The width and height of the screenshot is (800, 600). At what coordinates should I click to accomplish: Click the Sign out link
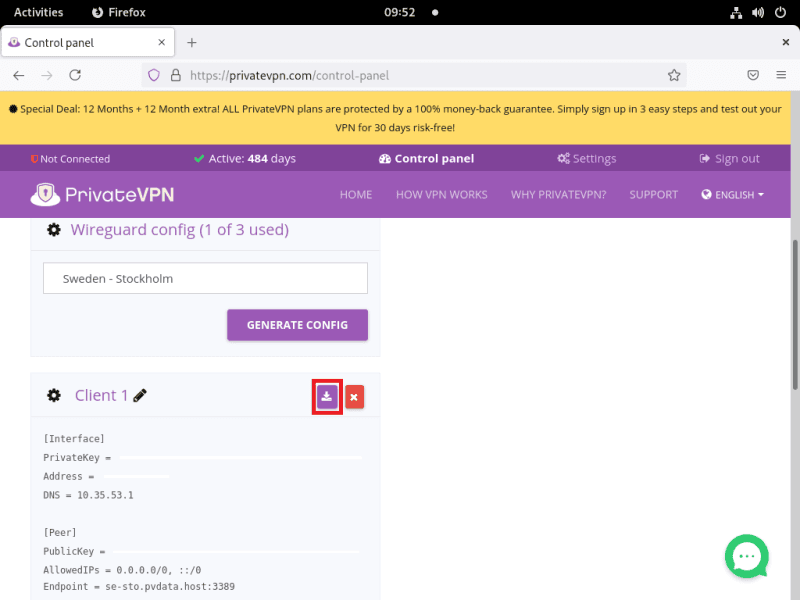tap(729, 158)
